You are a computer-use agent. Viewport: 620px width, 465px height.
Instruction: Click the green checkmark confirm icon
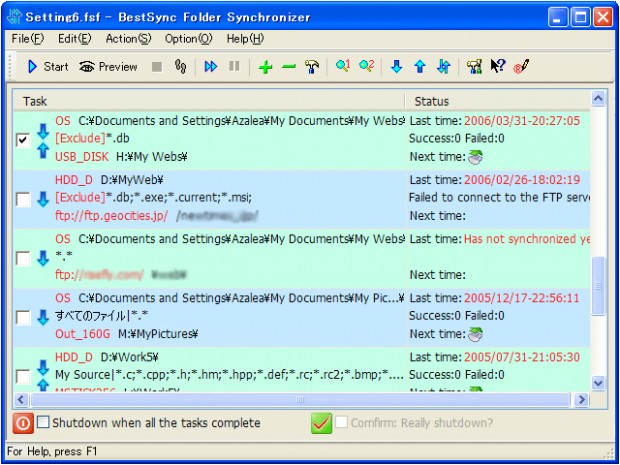(x=321, y=423)
